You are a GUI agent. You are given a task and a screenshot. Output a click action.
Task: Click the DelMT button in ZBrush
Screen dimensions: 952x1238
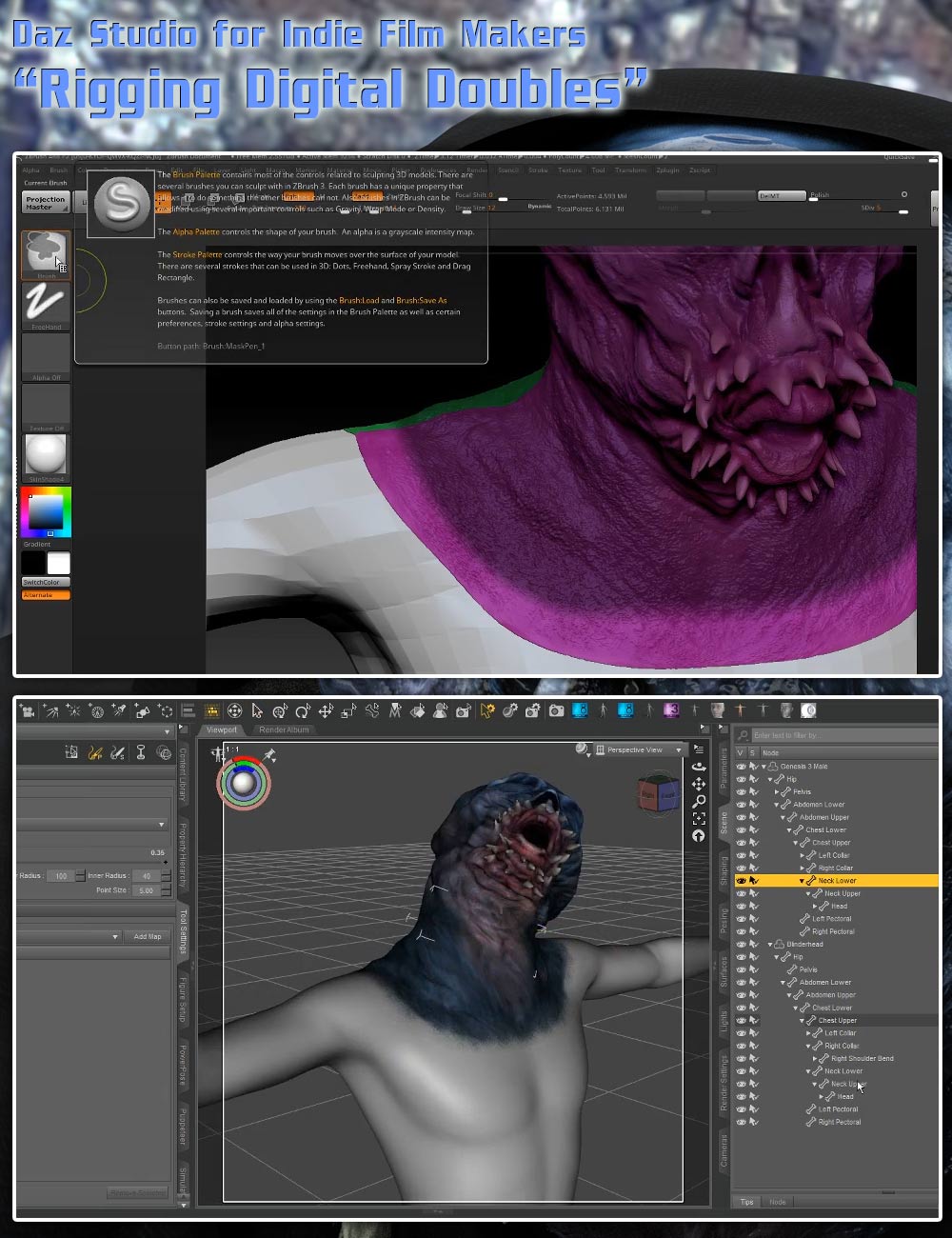pyautogui.click(x=781, y=195)
